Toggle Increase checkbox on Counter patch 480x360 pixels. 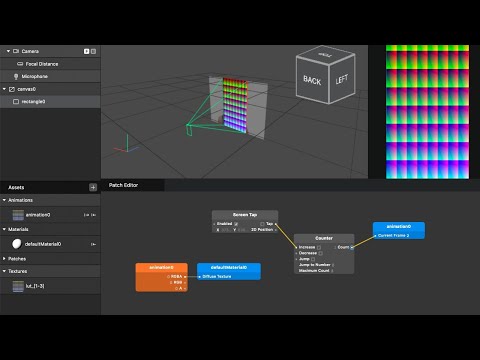pos(319,247)
